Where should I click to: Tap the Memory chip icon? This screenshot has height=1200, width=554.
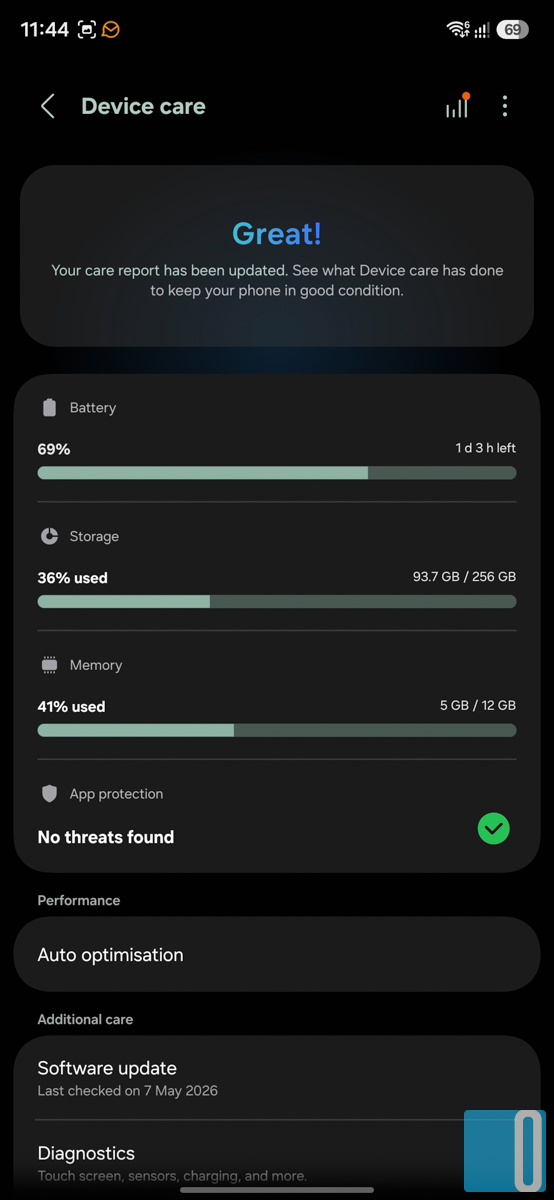(x=49, y=665)
